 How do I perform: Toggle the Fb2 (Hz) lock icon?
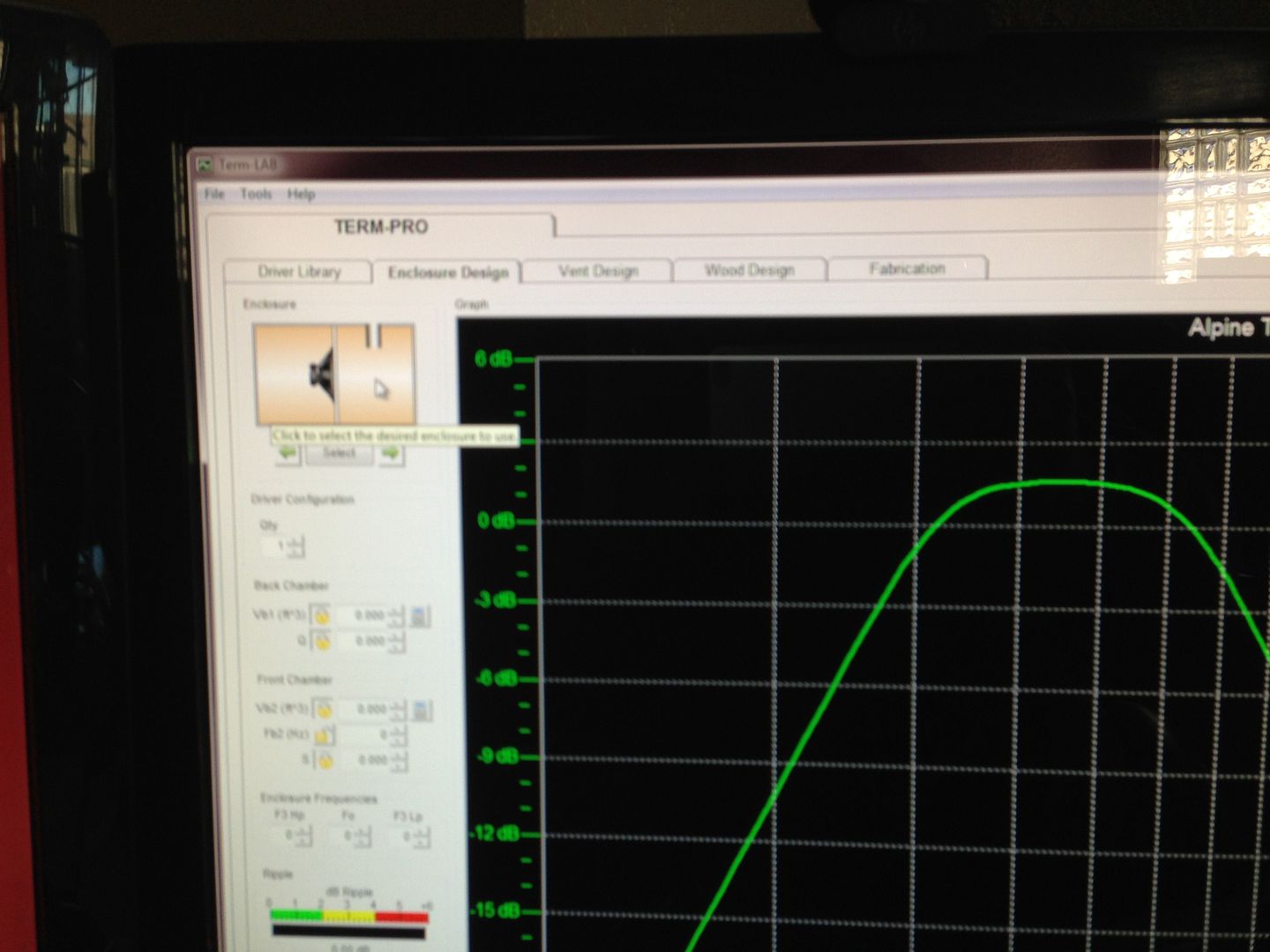click(x=324, y=734)
